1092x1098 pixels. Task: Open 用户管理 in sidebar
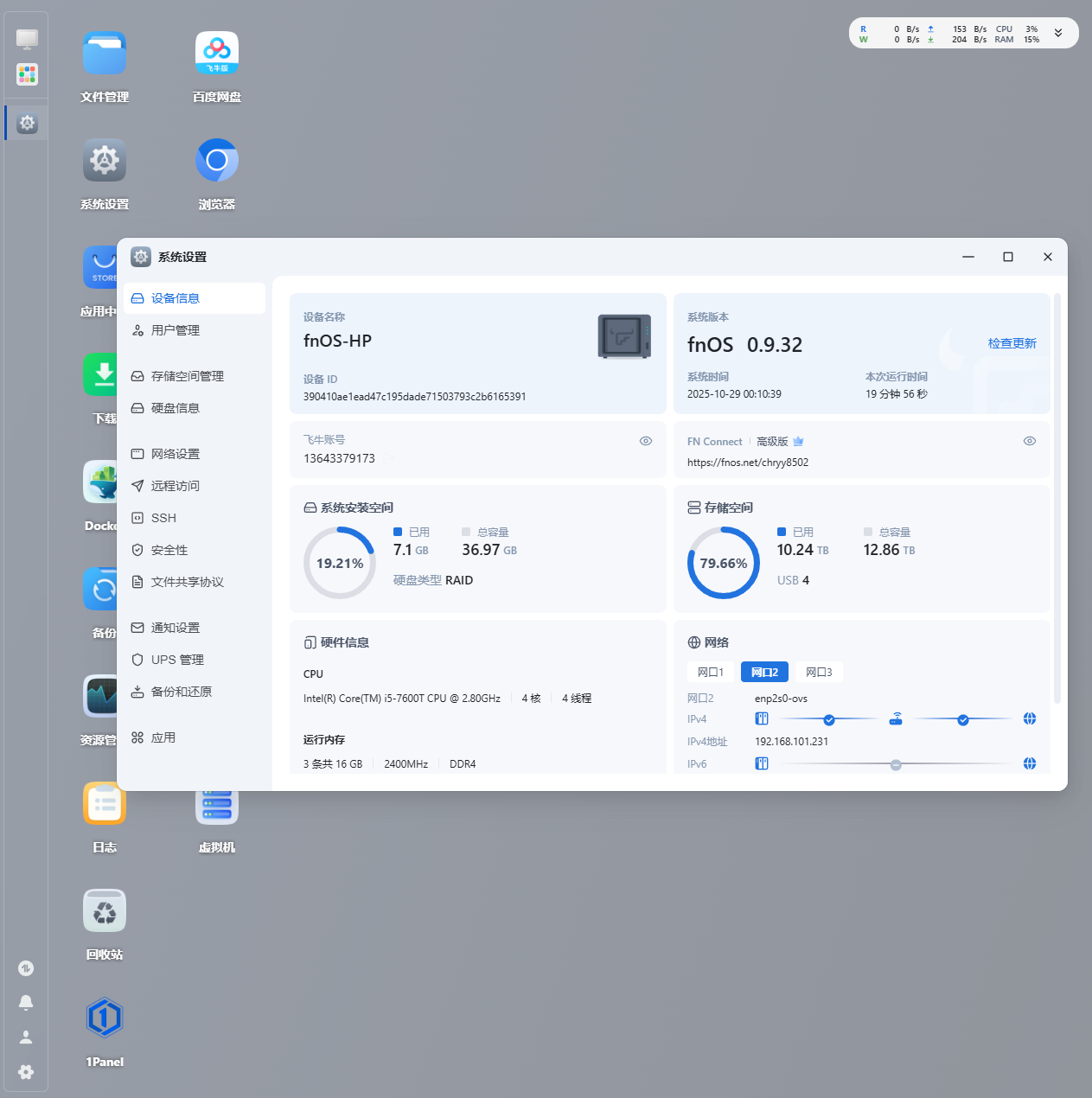[195, 330]
